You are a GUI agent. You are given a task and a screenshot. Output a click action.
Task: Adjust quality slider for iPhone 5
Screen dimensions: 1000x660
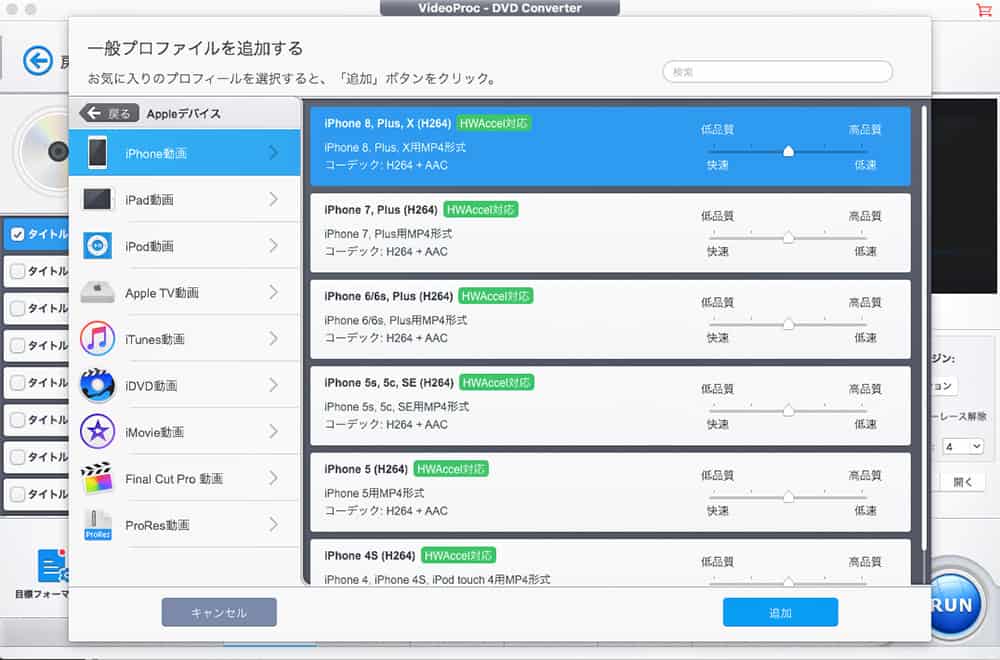[x=788, y=497]
